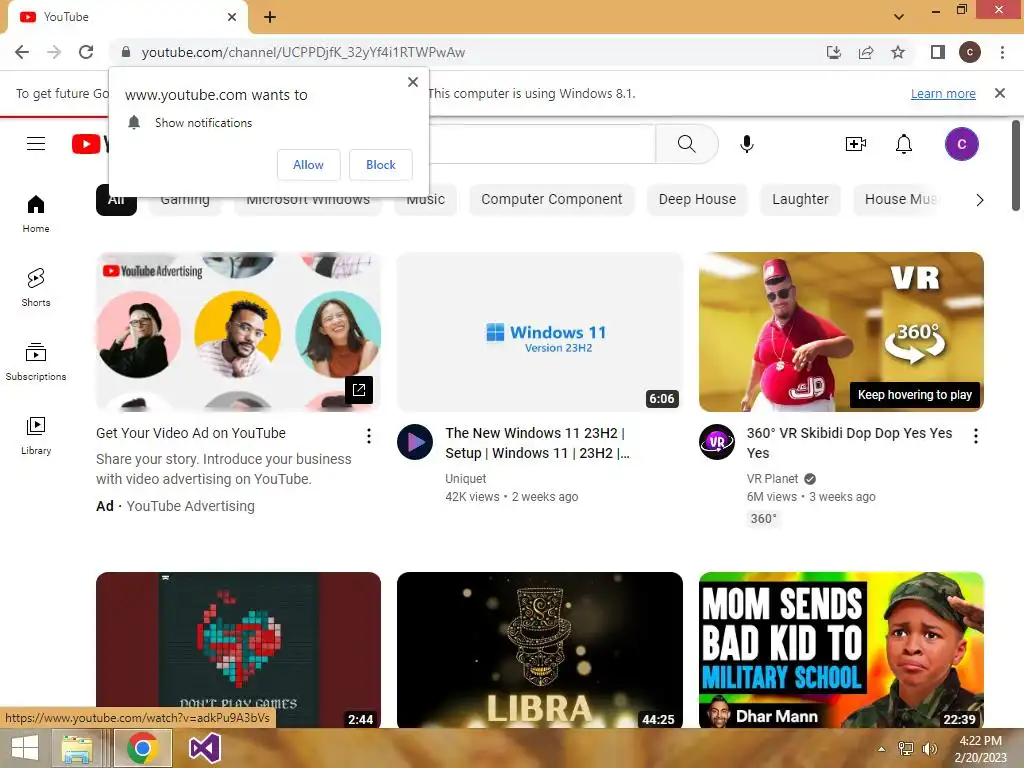Open VR Planet channel avatar
The height and width of the screenshot is (768, 1024).
tap(717, 442)
